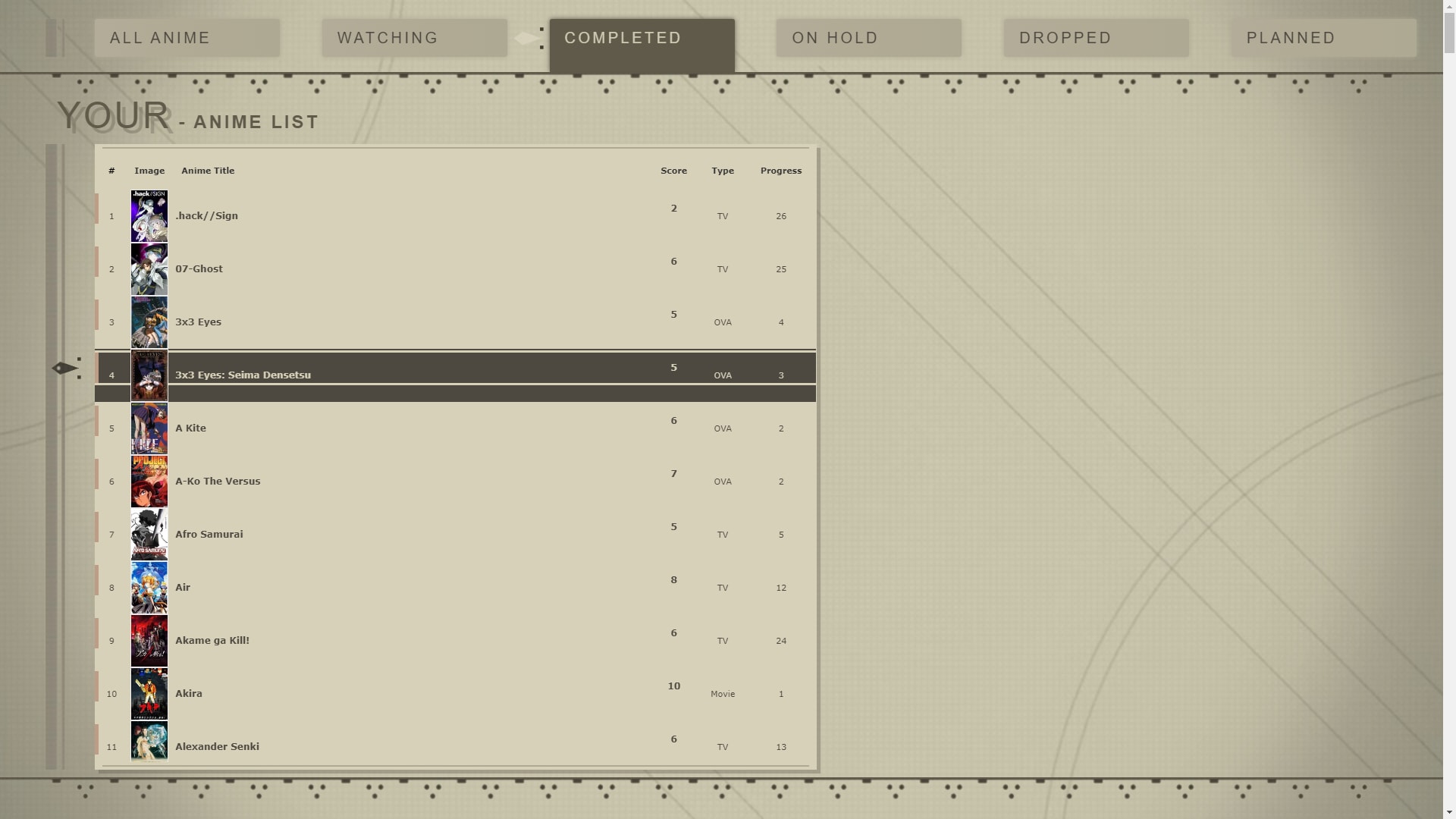Open the A-Ko The Versus link
The height and width of the screenshot is (819, 1456).
coord(218,482)
